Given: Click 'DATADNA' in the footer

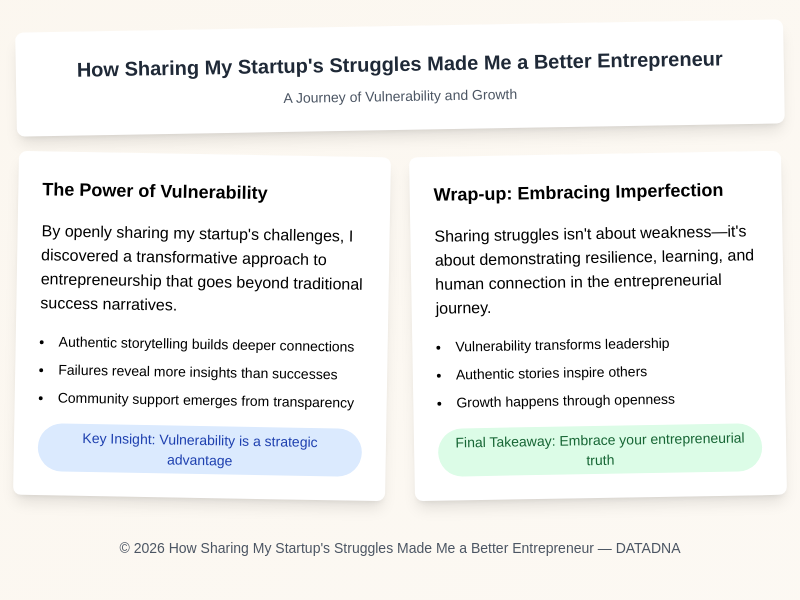Looking at the screenshot, I should point(648,548).
